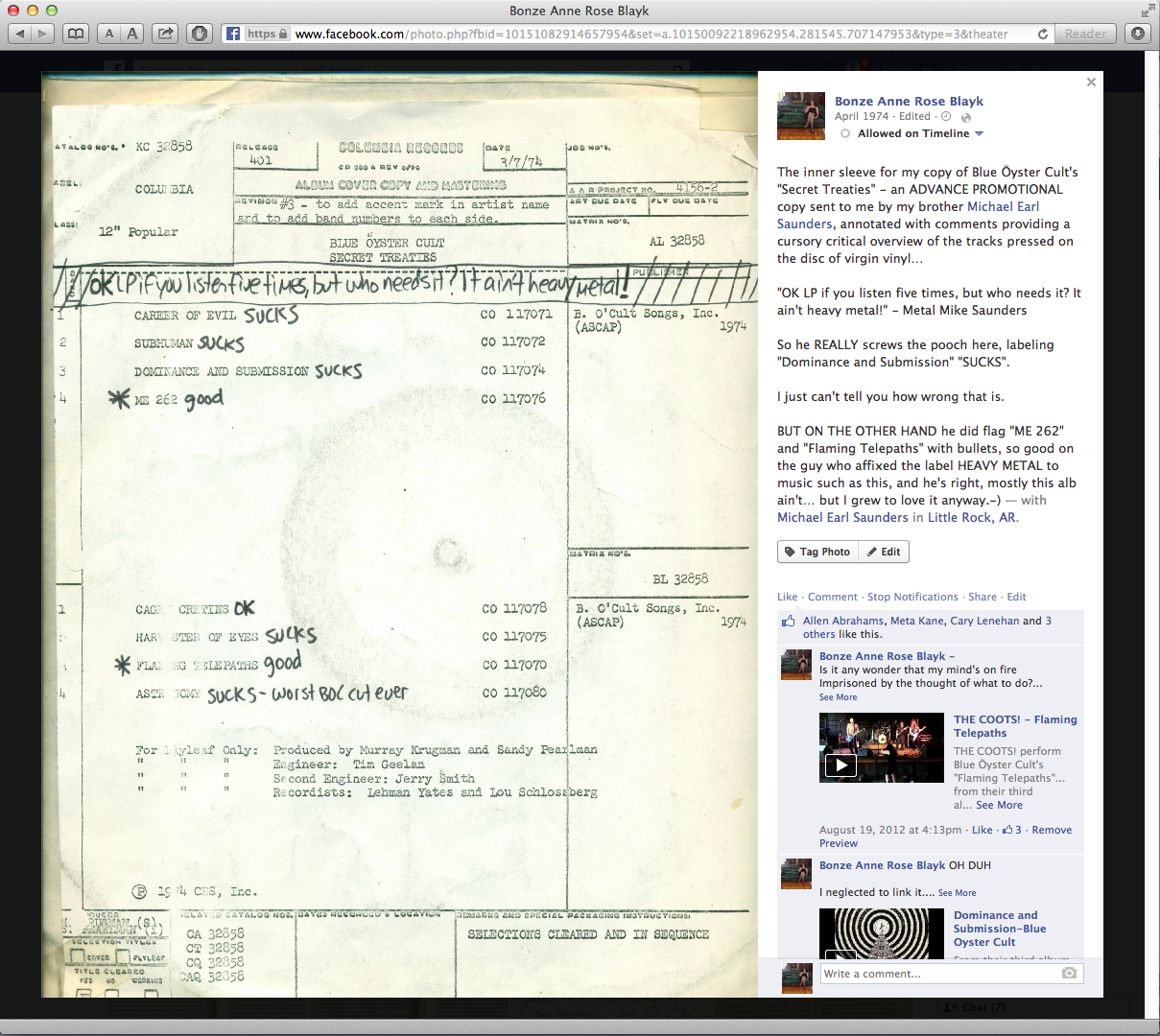
Task: Expand the 'I neglected to link it' comment
Action: [x=957, y=893]
